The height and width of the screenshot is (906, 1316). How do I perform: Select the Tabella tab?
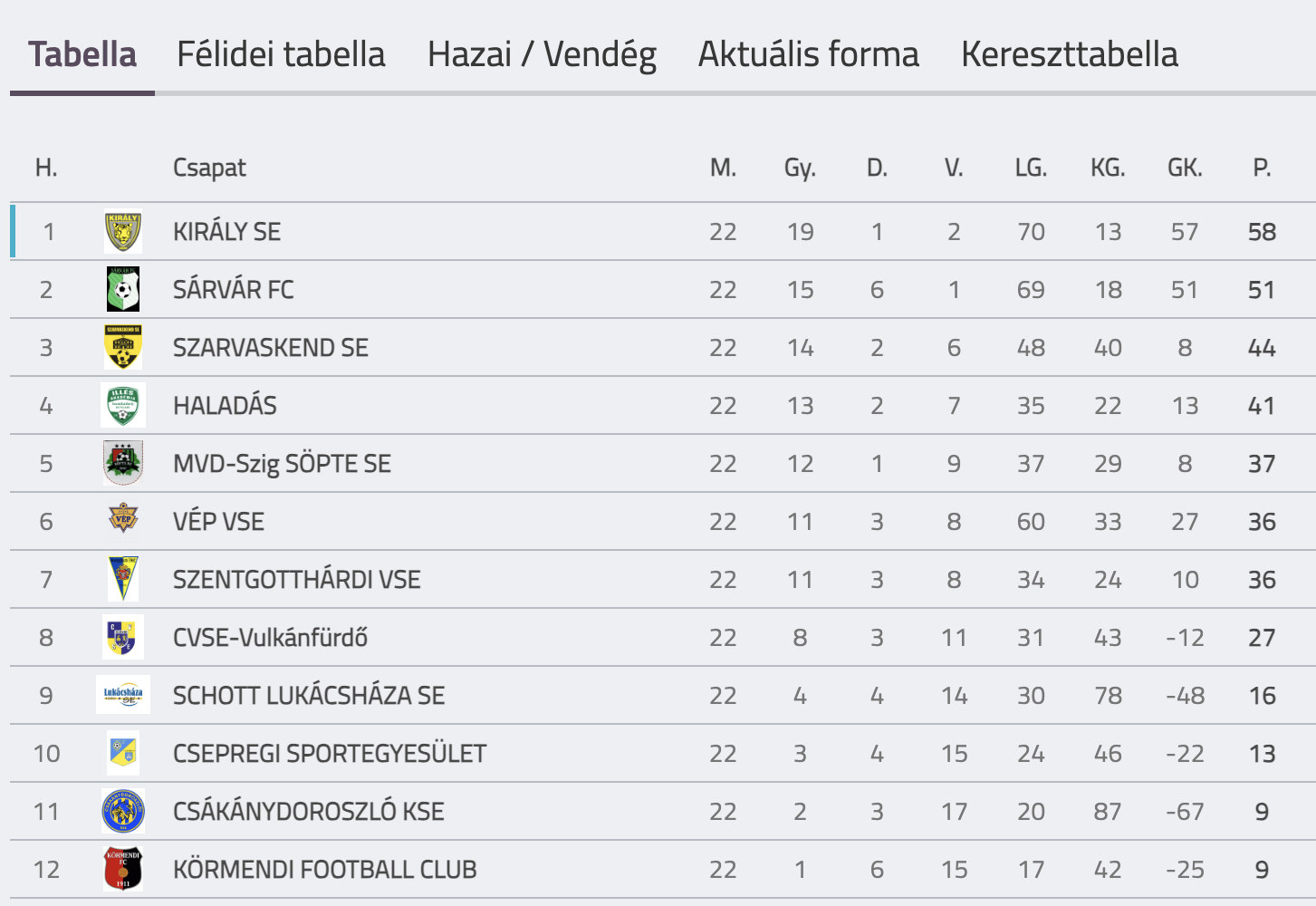click(x=82, y=54)
